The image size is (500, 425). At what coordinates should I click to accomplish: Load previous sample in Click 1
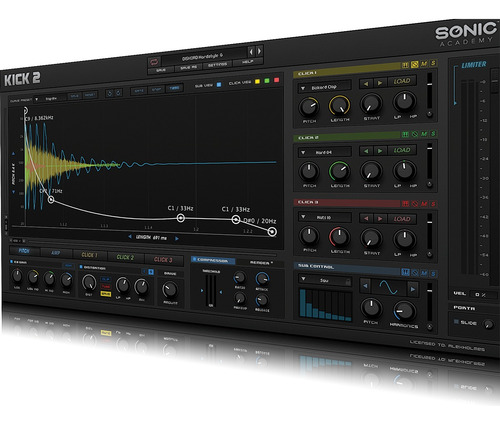click(366, 84)
